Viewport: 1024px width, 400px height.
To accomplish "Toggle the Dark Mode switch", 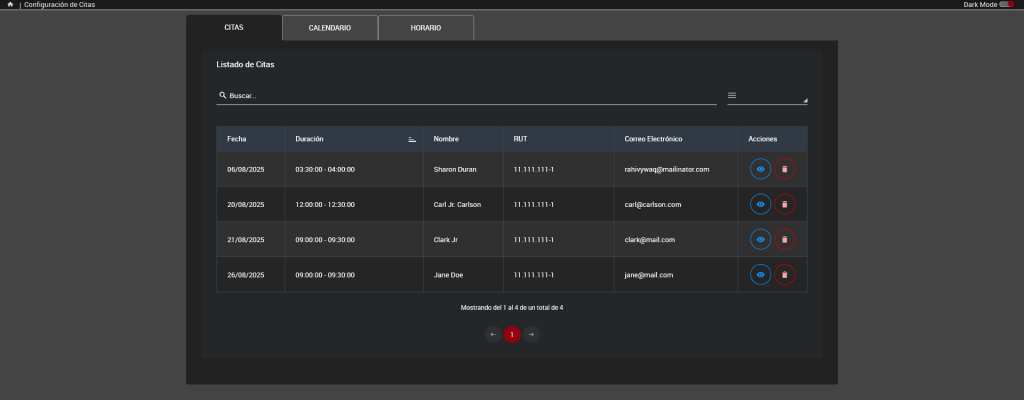I will pyautogui.click(x=1006, y=5).
